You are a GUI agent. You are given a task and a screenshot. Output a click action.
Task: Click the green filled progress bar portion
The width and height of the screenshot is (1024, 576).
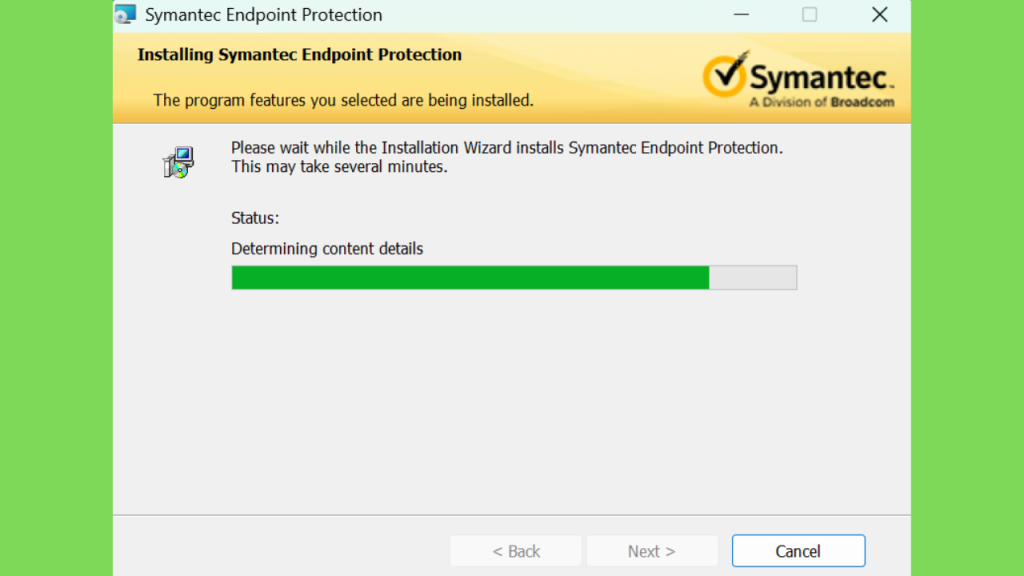pyautogui.click(x=470, y=278)
